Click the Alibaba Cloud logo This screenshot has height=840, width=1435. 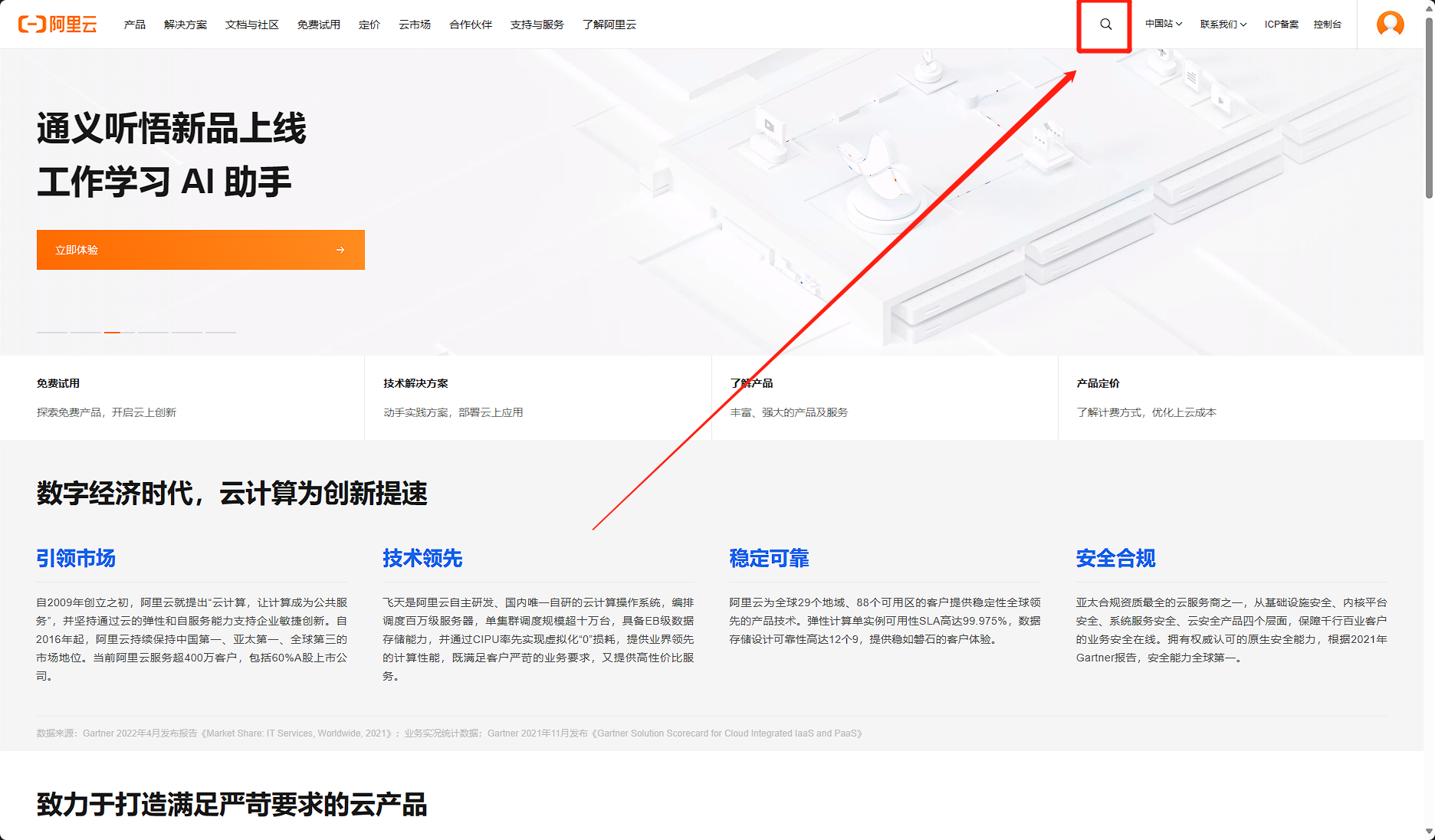[x=57, y=25]
